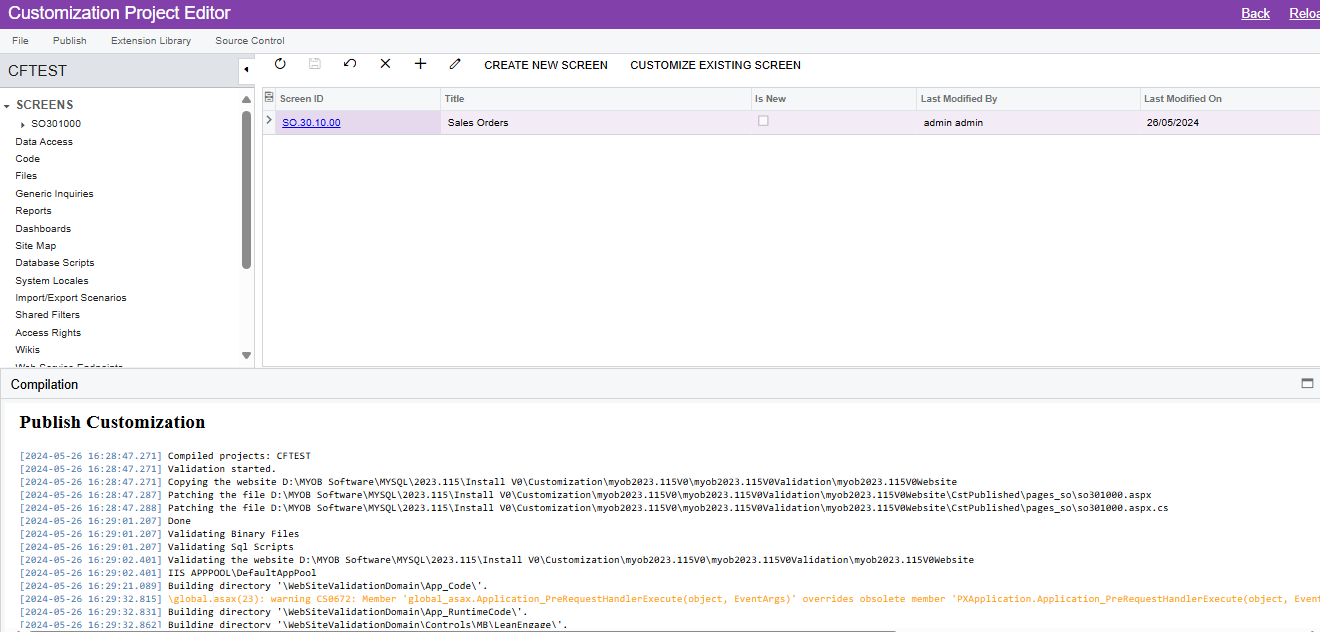Screen dimensions: 1320x632
Task: Click the Compilation panel title
Action: [44, 385]
